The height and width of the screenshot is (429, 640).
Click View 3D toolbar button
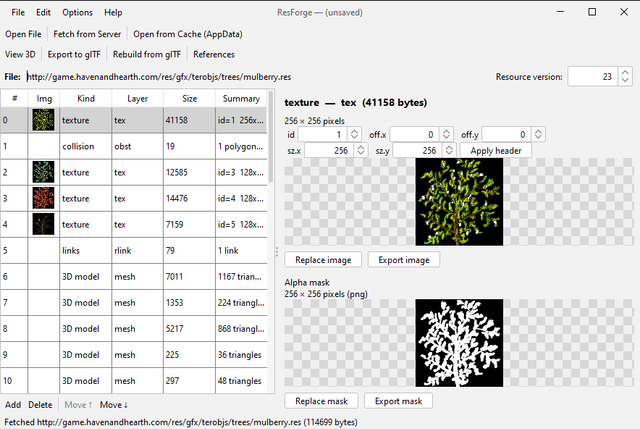pos(20,54)
